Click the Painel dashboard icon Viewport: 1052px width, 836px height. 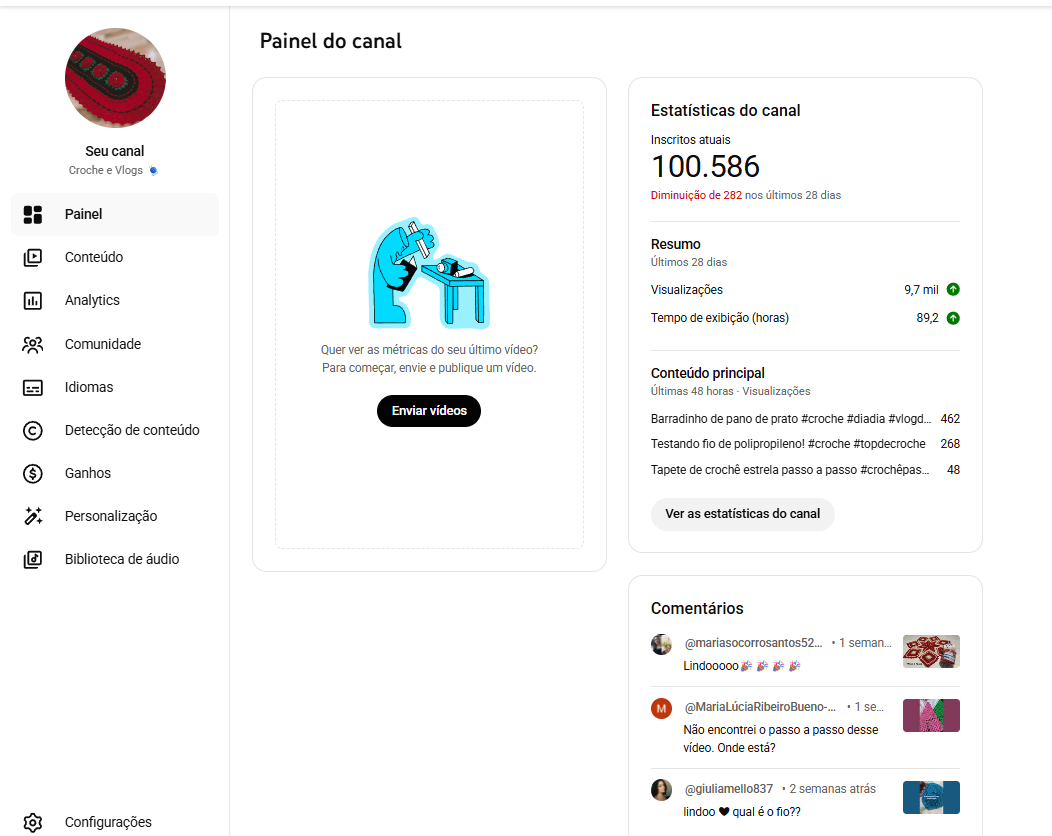point(33,214)
